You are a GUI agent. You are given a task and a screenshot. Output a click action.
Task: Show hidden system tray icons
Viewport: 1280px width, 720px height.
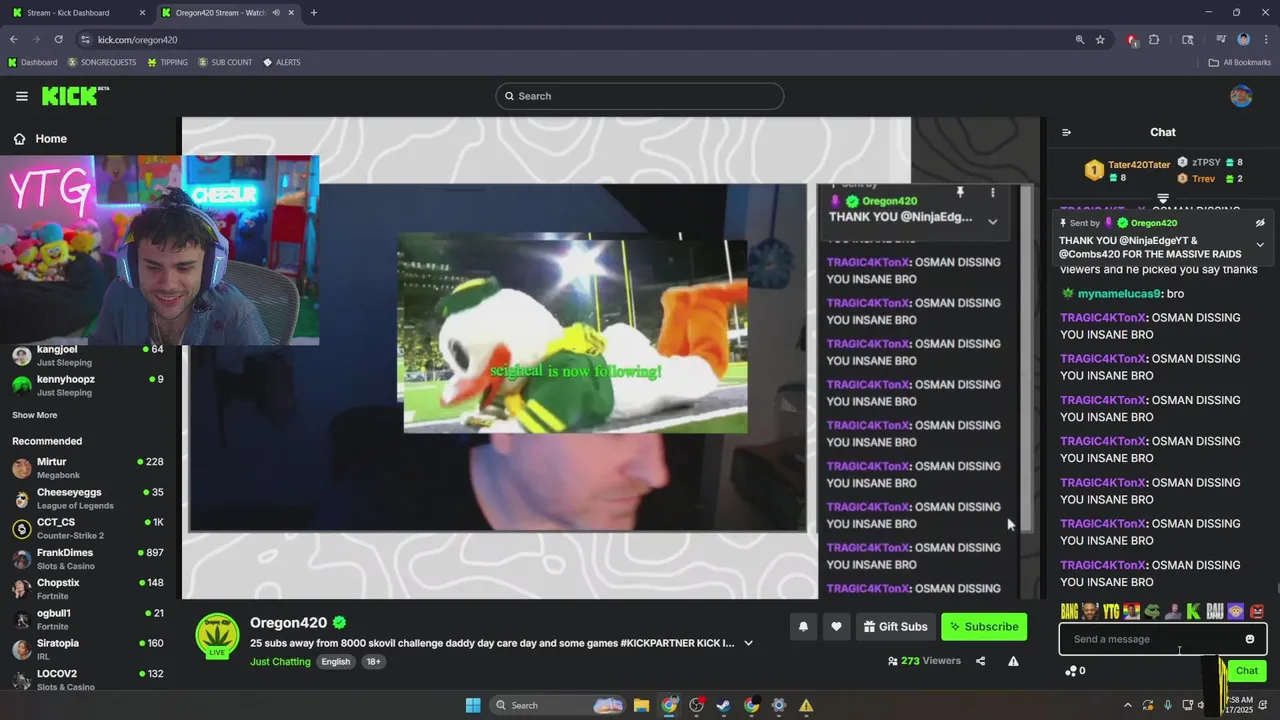[x=1128, y=705]
